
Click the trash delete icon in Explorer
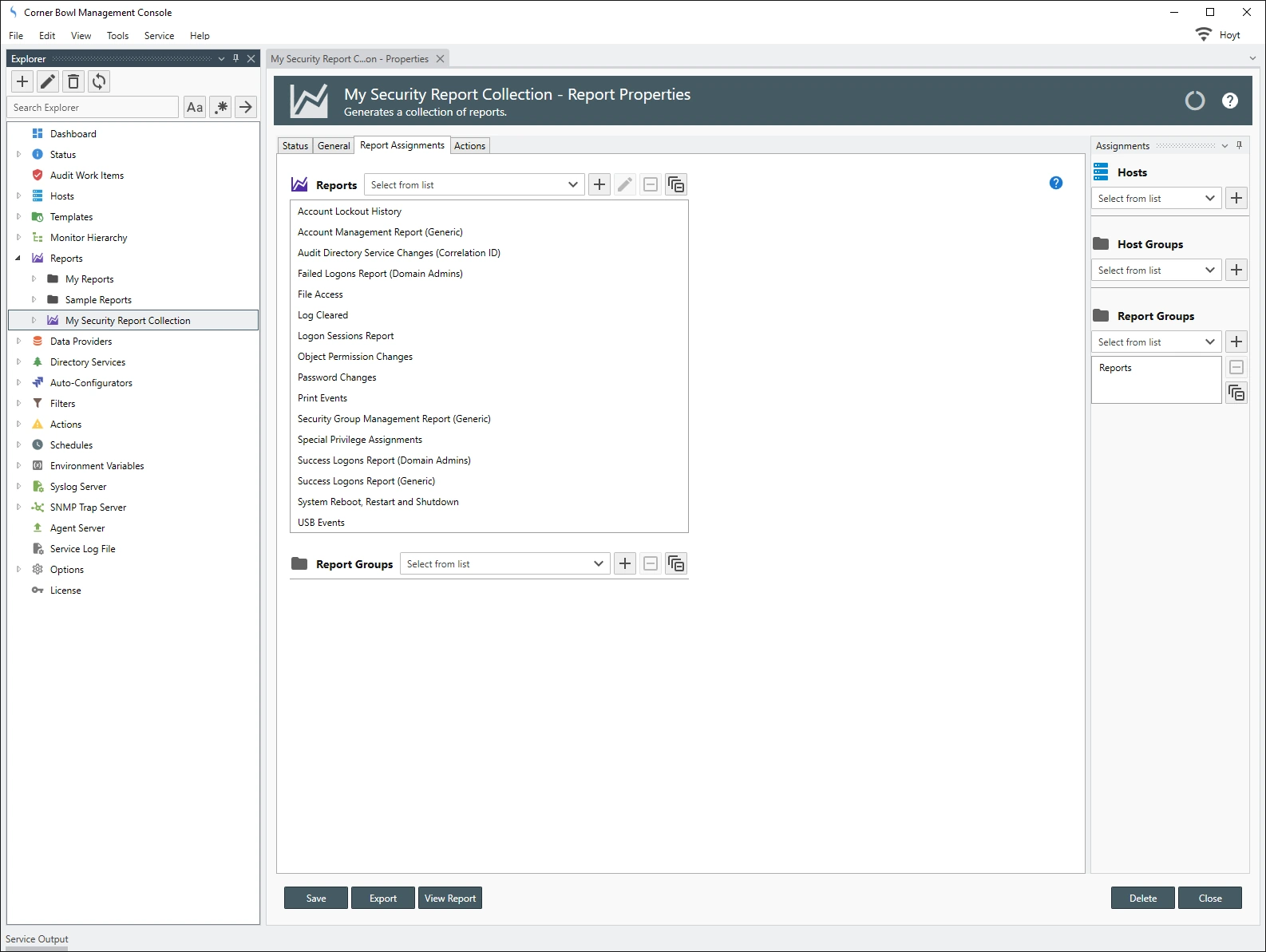[x=73, y=81]
